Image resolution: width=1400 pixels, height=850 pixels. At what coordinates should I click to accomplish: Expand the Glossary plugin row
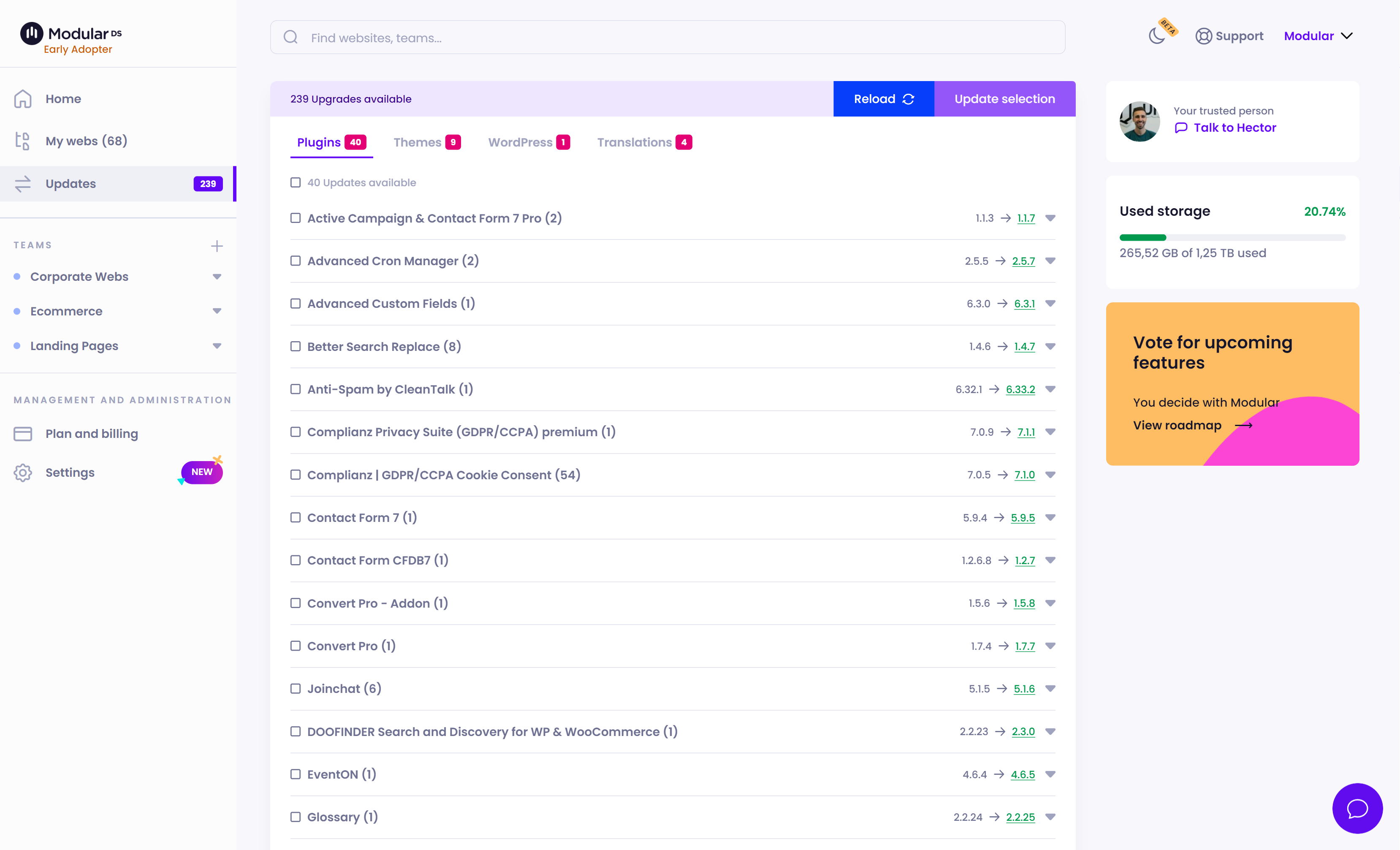1050,817
